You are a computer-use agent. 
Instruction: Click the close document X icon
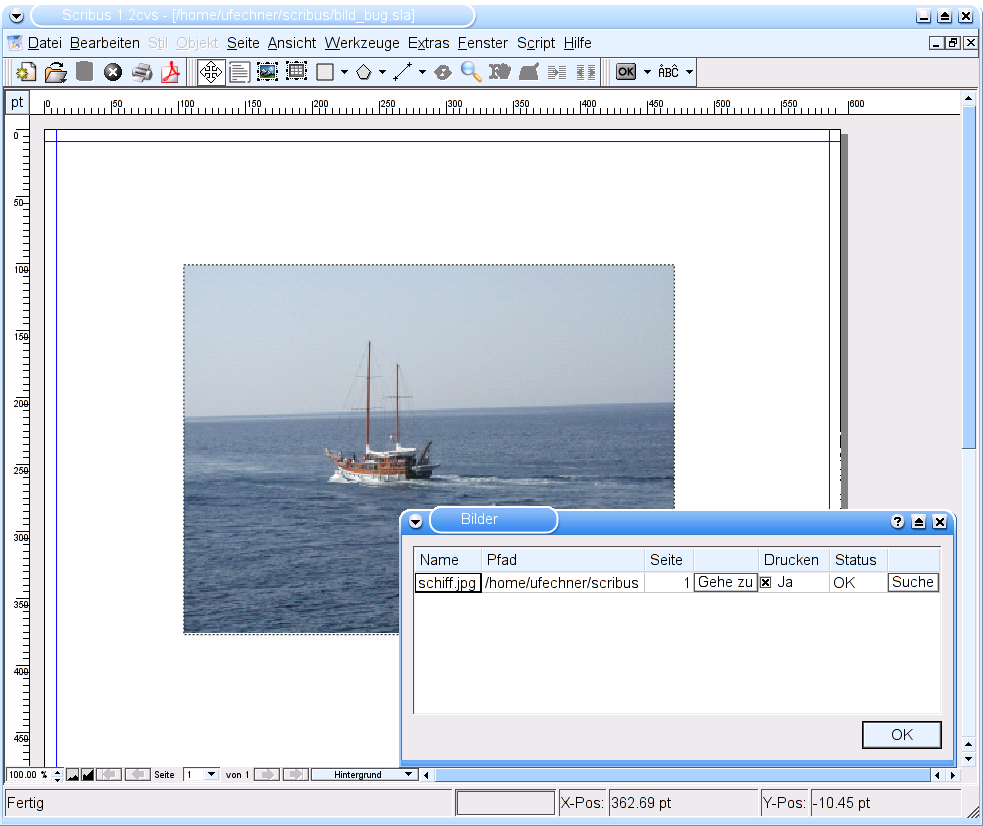[113, 72]
